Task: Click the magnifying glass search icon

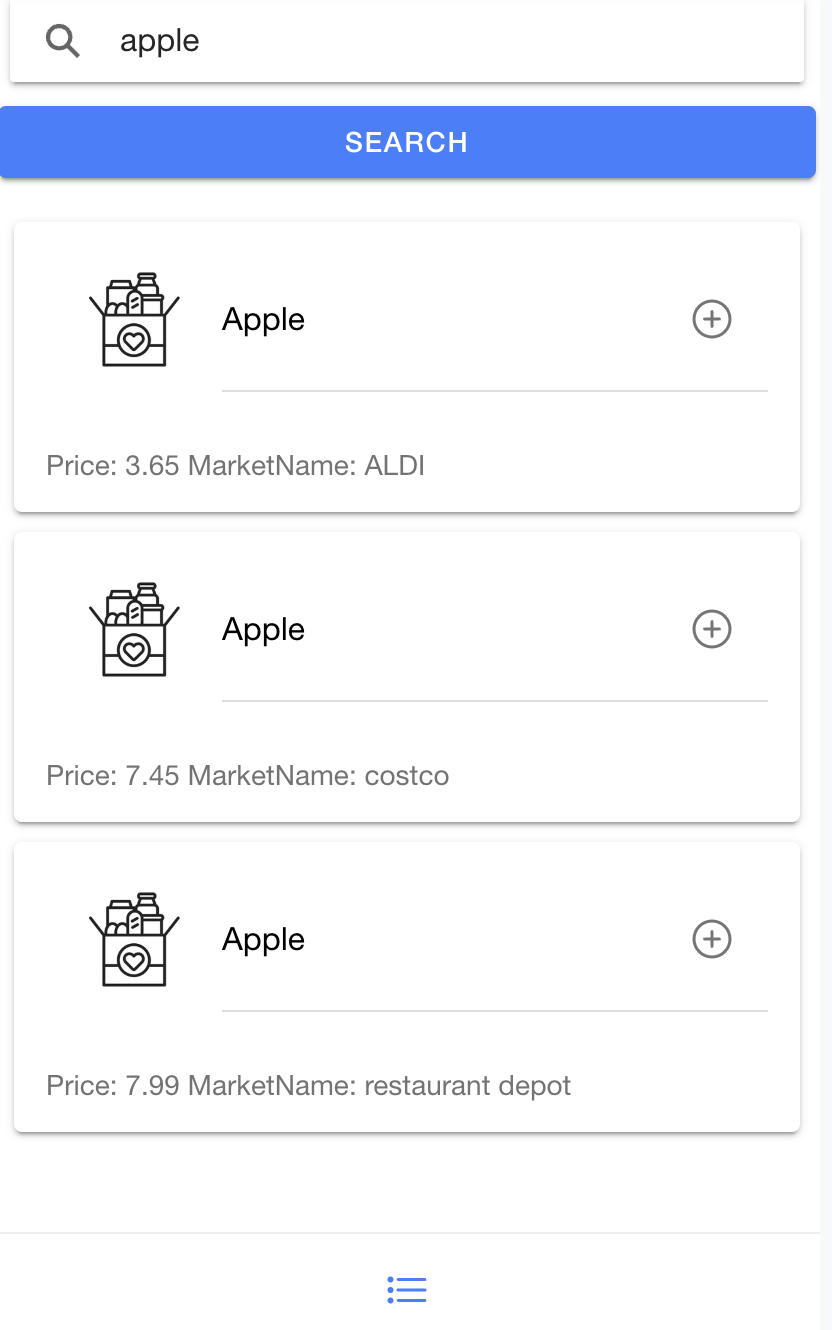Action: [63, 41]
